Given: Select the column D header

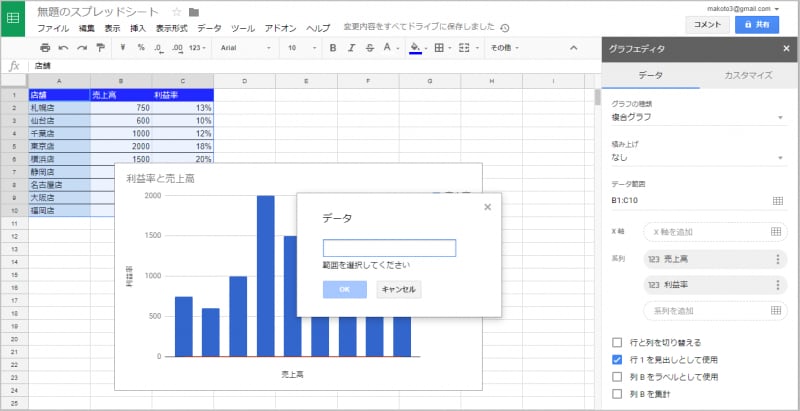Looking at the screenshot, I should [x=244, y=81].
